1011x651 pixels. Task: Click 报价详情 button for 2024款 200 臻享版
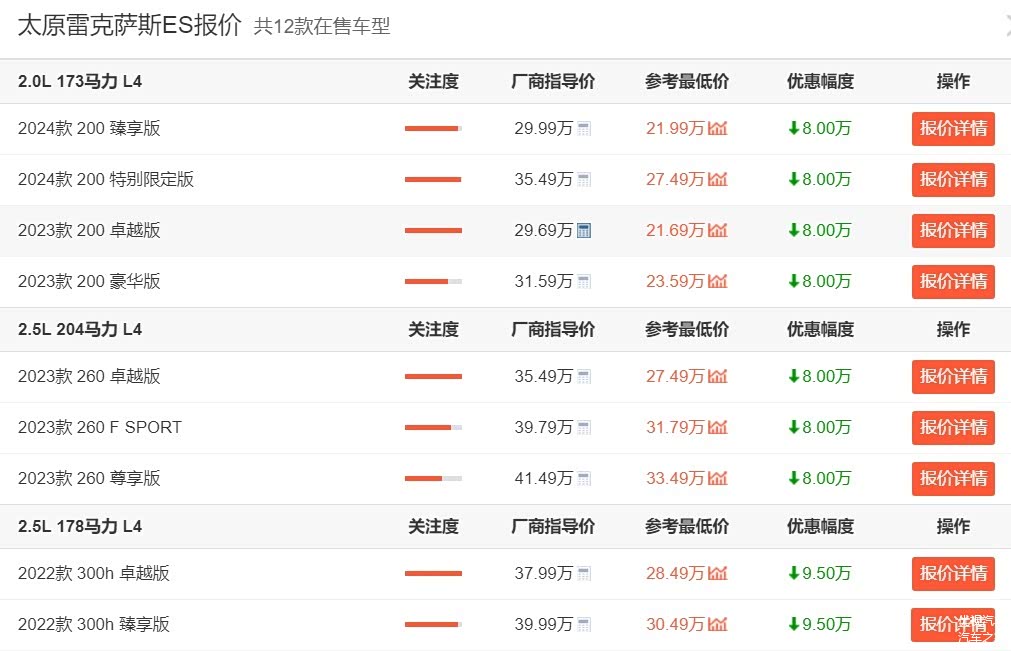[952, 129]
